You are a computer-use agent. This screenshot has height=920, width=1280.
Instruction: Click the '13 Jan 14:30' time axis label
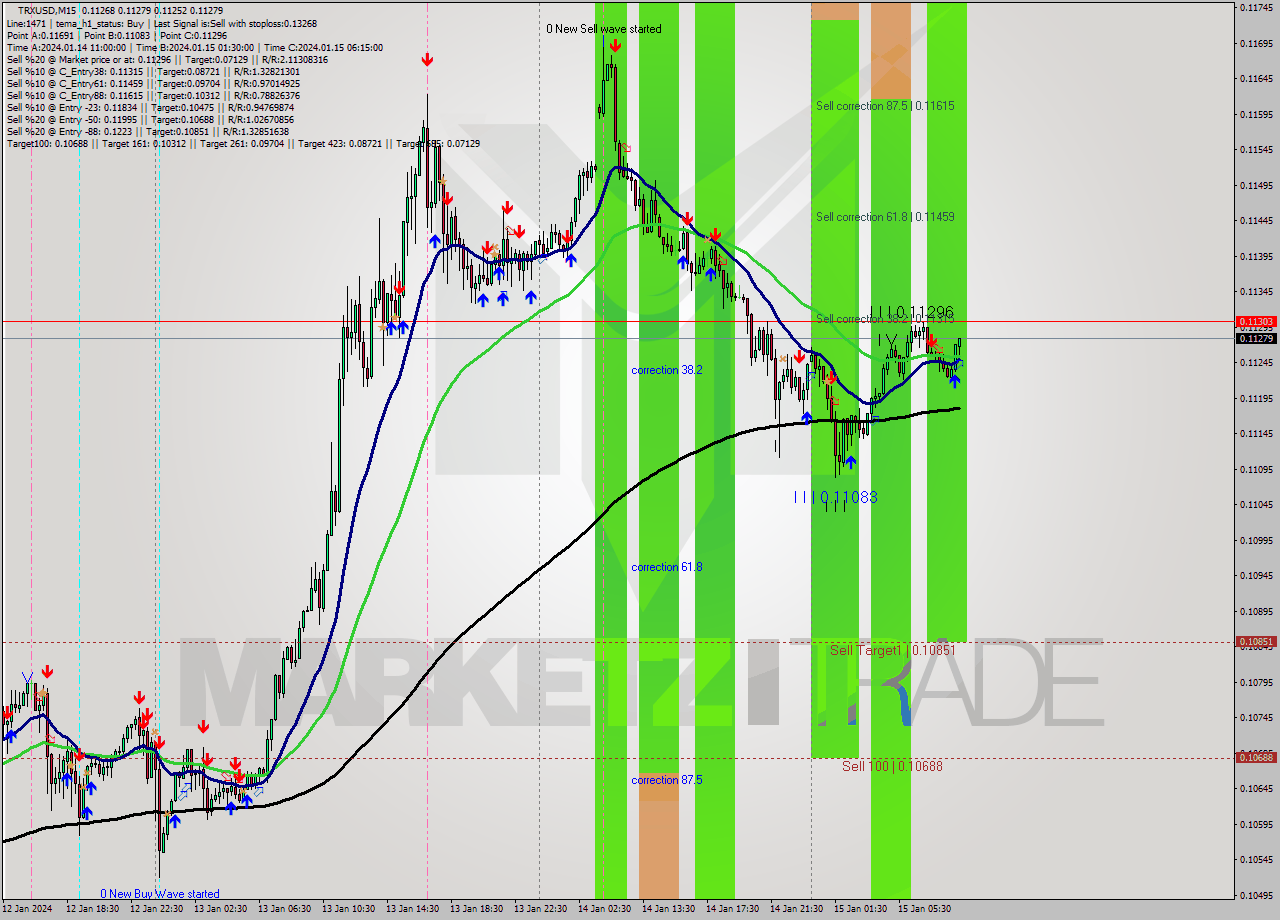click(412, 909)
